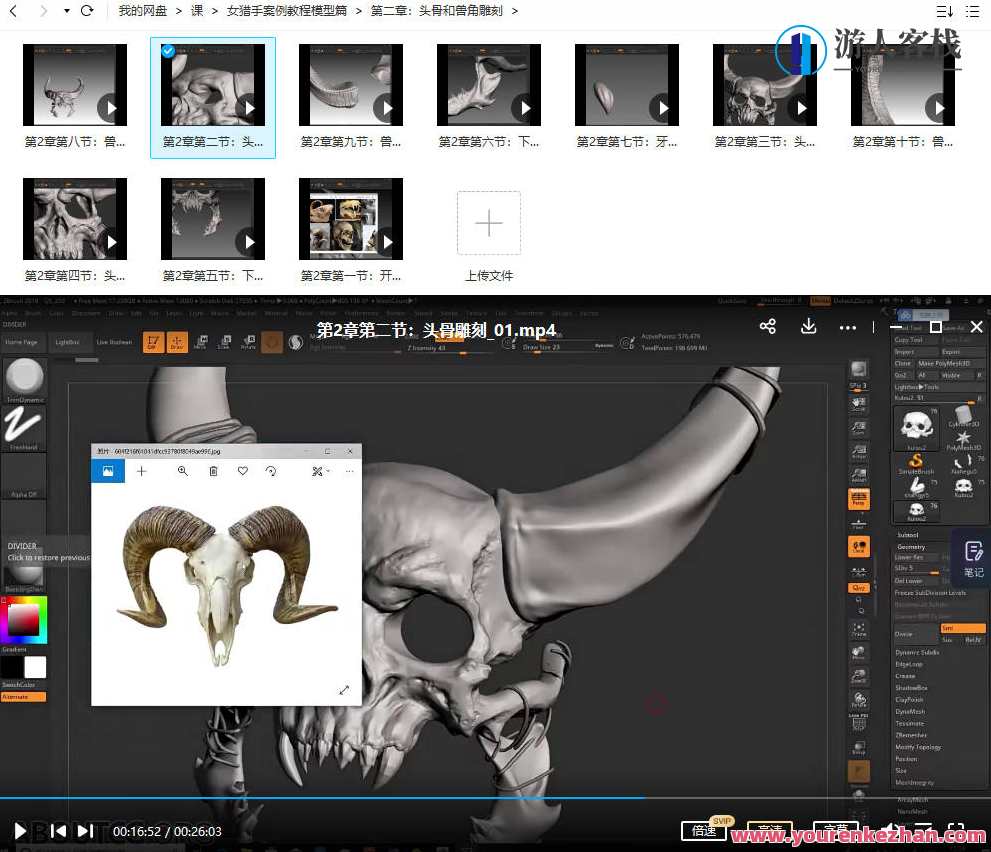Click the Divide button
Viewport: 991px width, 852px height.
[903, 634]
